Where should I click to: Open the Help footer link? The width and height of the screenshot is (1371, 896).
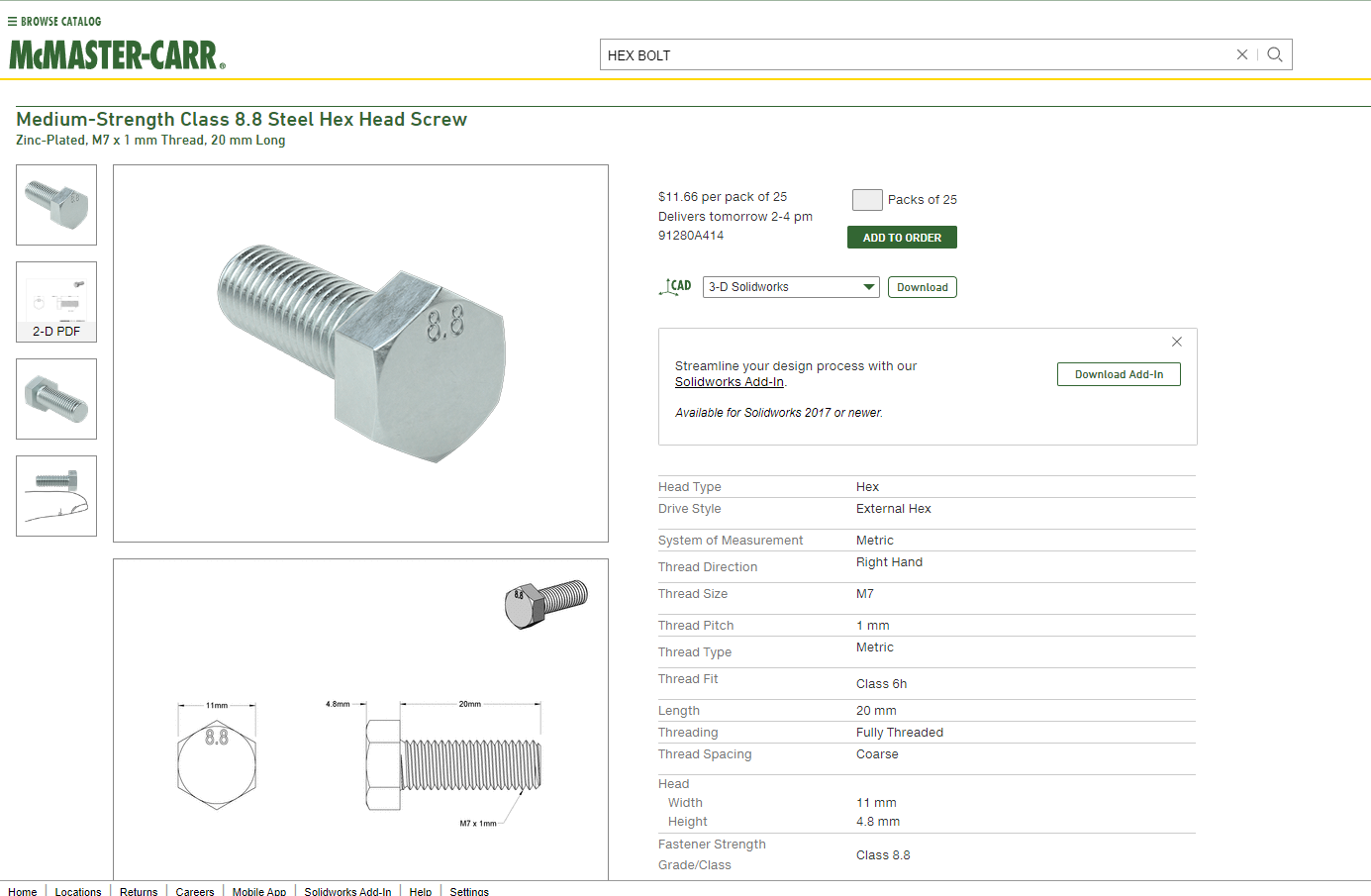tap(421, 891)
